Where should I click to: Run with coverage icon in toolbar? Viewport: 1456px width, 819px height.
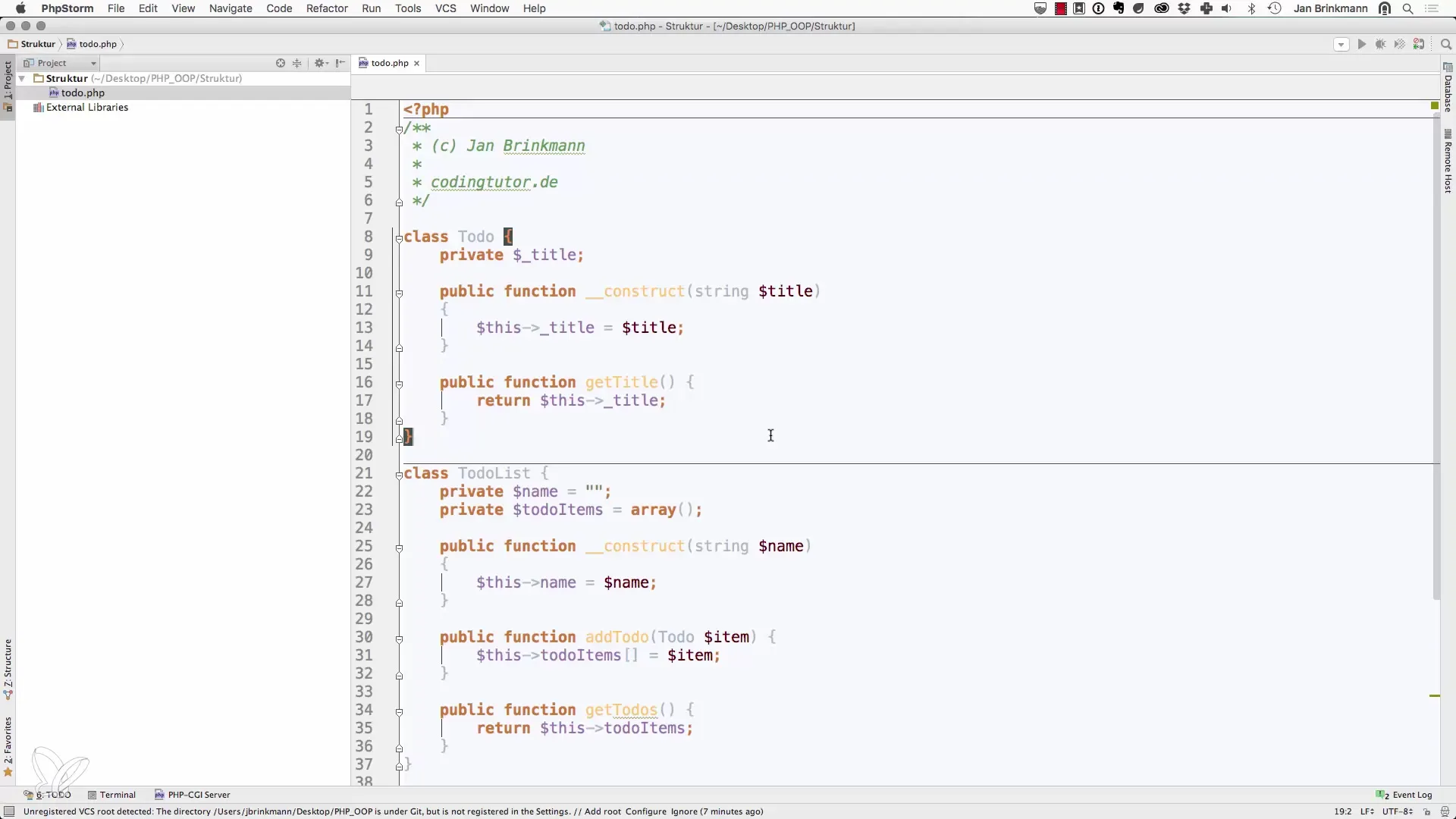[x=1400, y=45]
